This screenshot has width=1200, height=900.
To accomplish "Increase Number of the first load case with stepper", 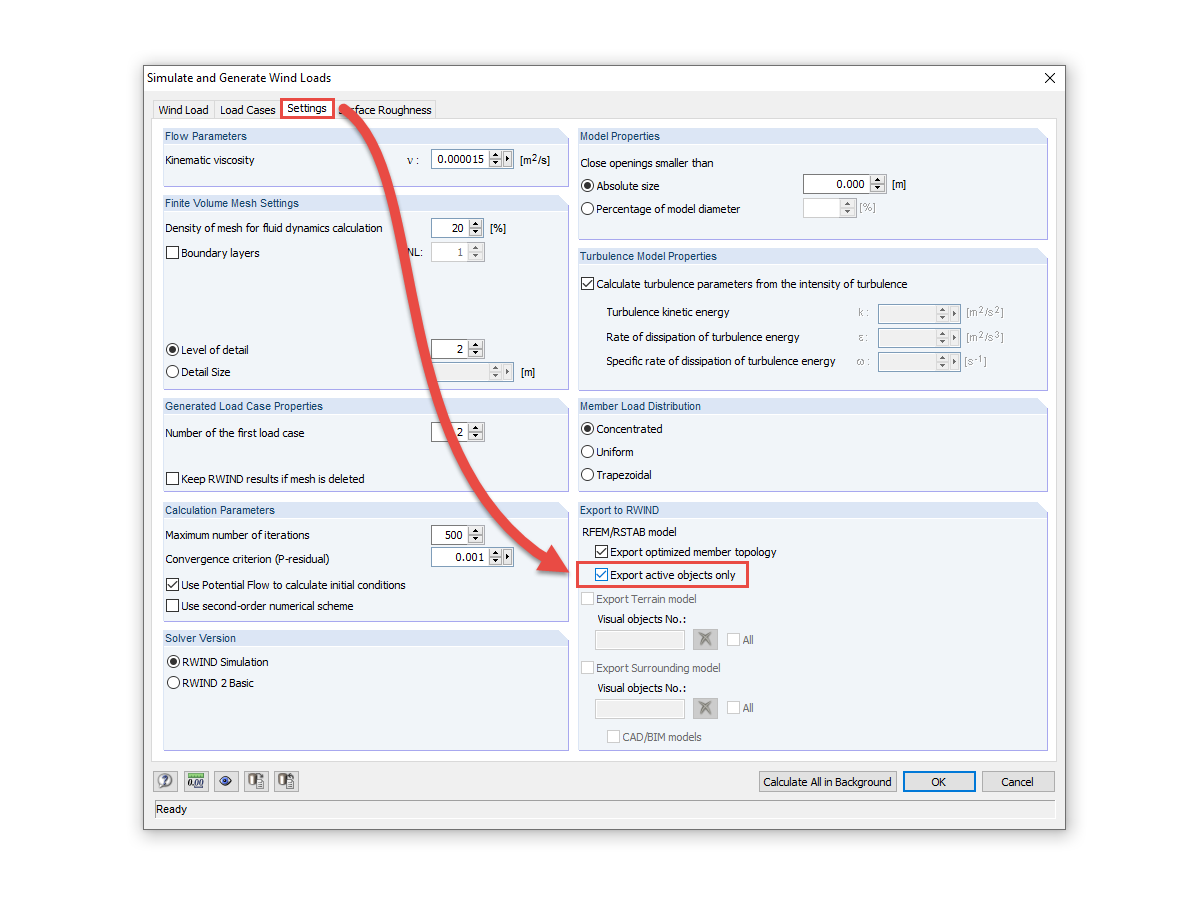I will tap(475, 427).
